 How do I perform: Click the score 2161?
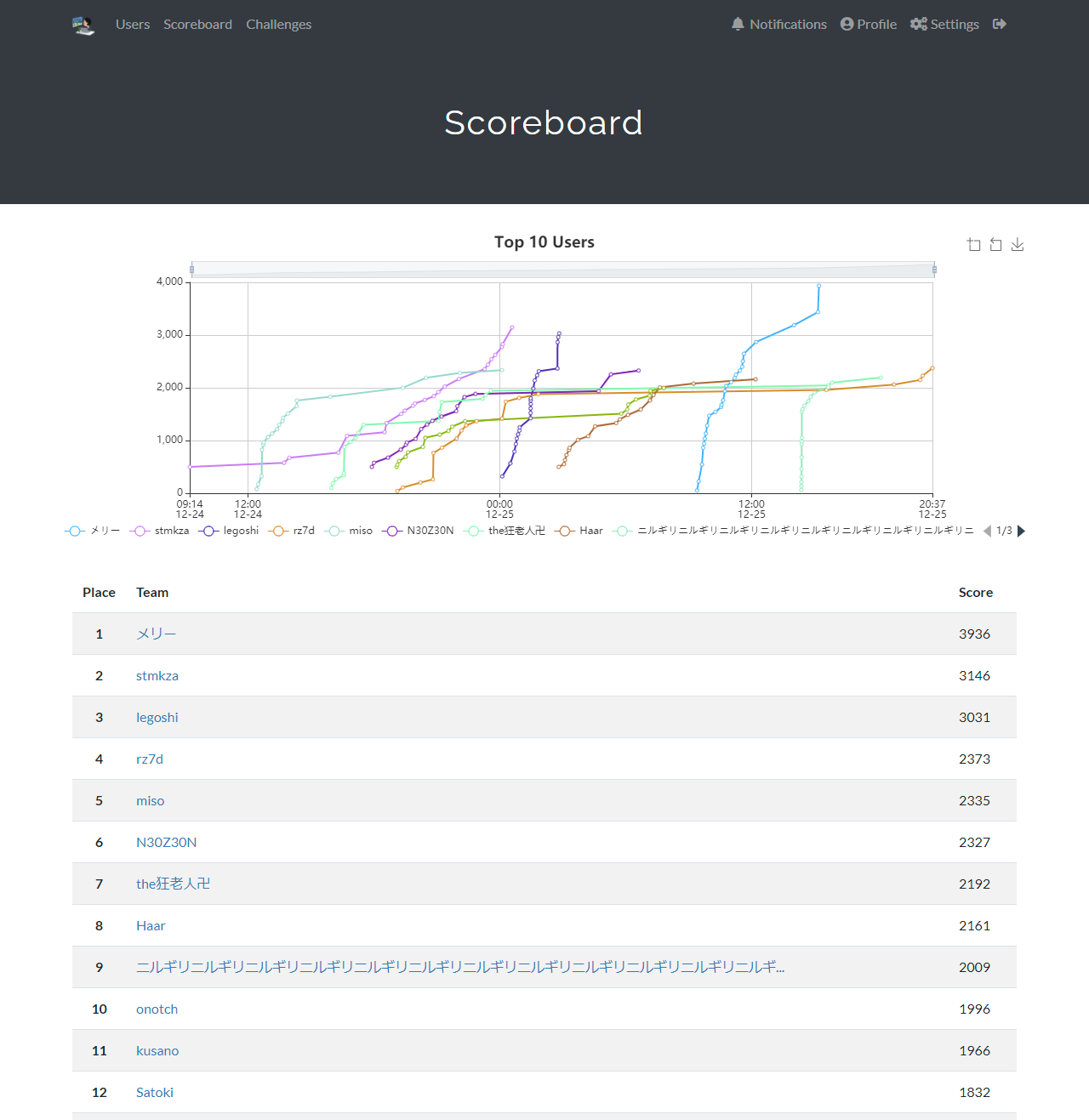point(974,925)
